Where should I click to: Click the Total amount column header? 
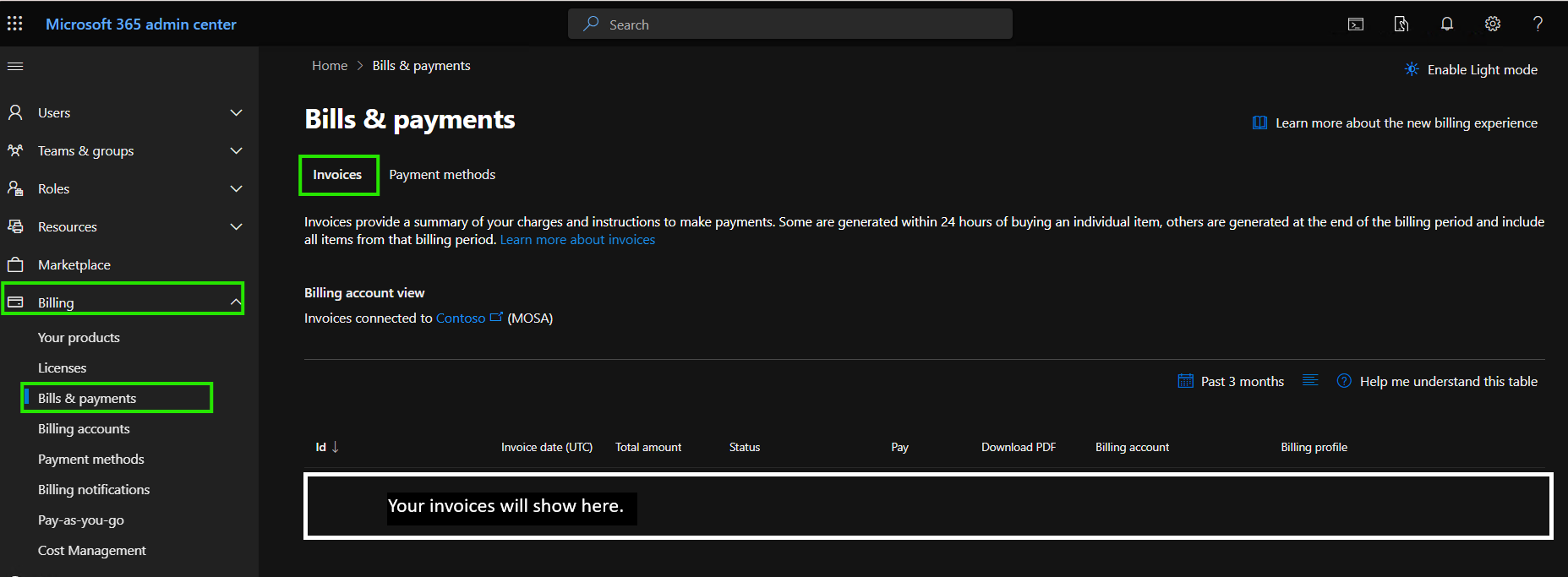648,447
